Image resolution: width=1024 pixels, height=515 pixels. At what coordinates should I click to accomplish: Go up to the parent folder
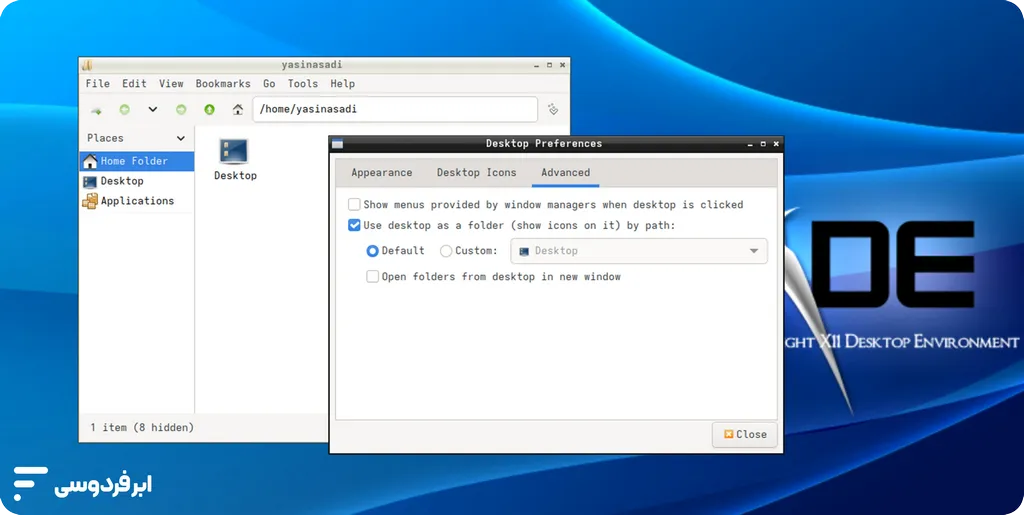pyautogui.click(x=209, y=110)
